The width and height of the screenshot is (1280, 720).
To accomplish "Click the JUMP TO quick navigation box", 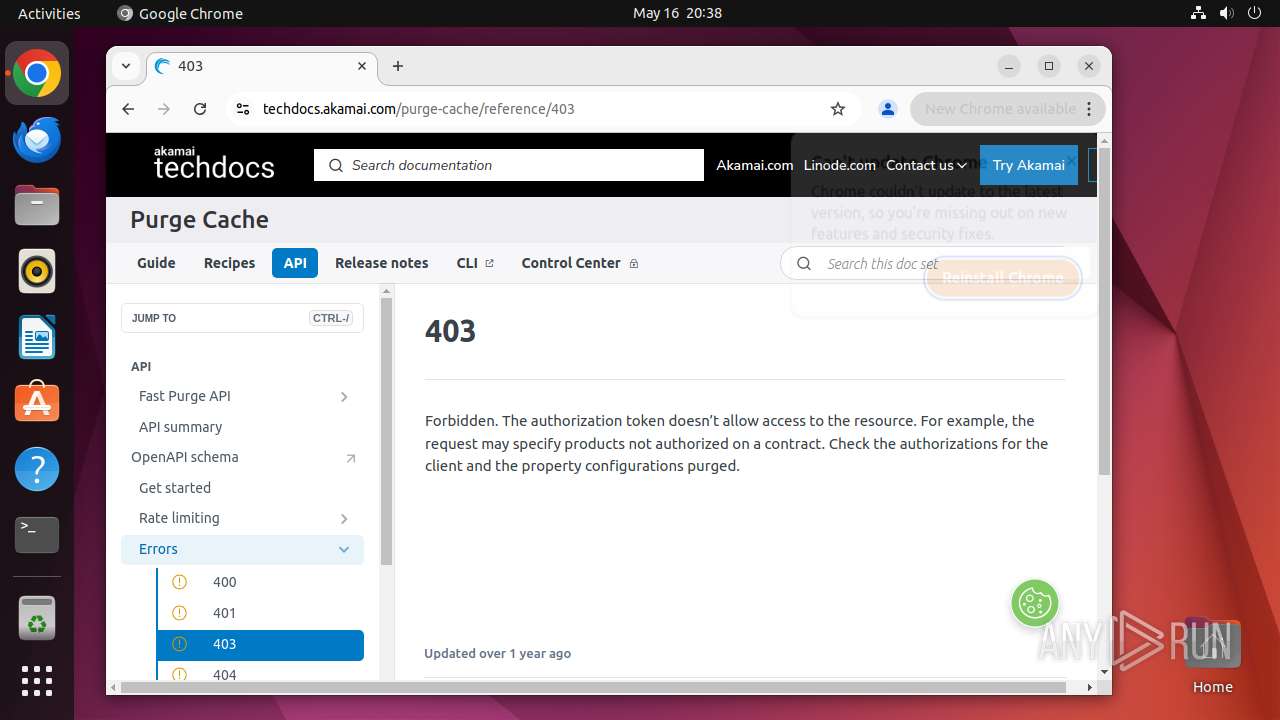I will coord(243,318).
